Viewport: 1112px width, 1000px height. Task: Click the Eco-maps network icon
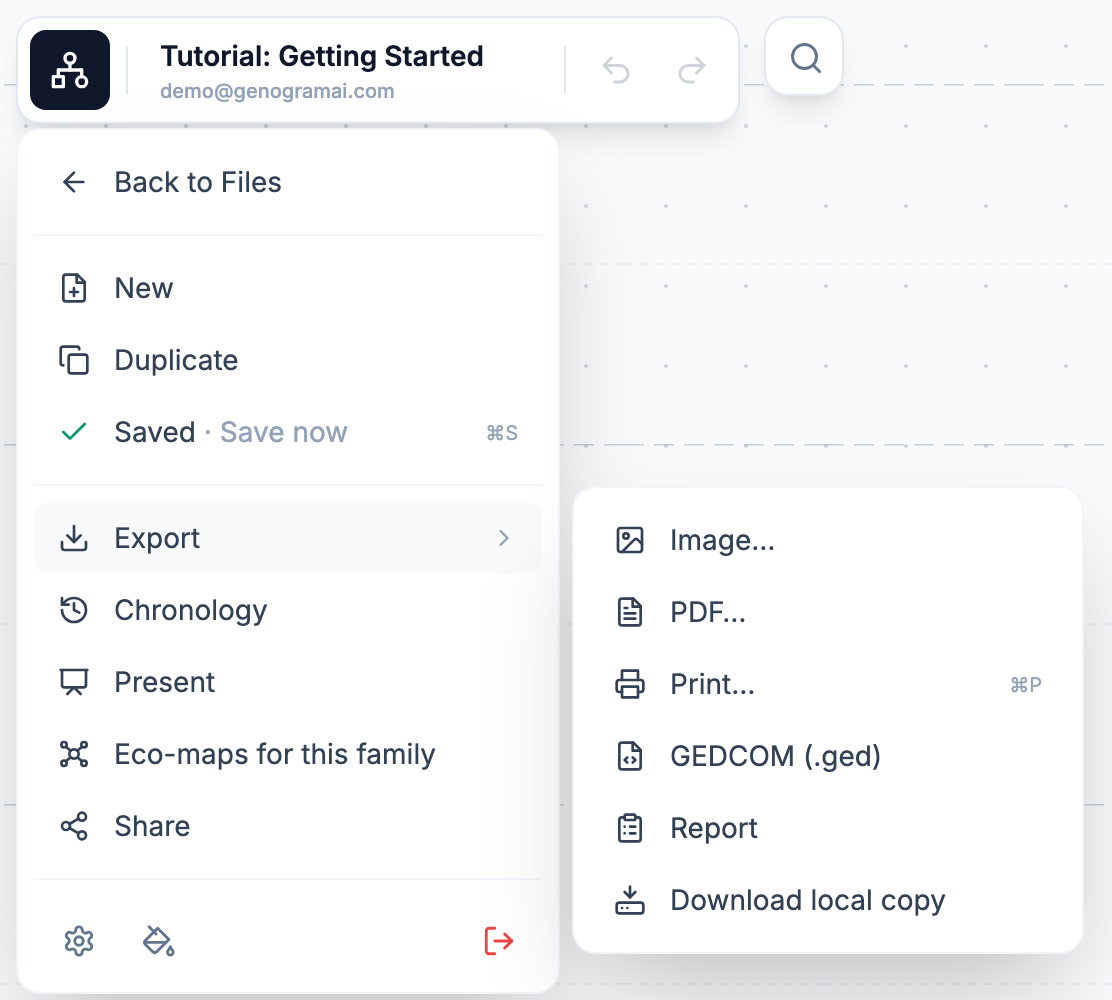[x=74, y=754]
